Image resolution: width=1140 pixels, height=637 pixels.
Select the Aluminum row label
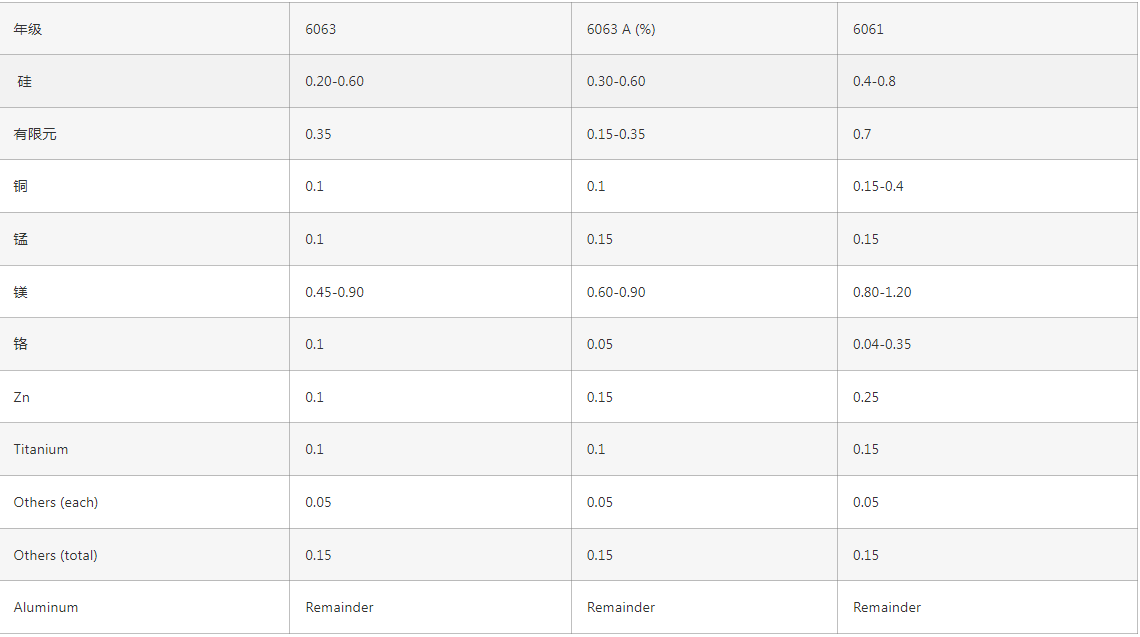click(46, 607)
